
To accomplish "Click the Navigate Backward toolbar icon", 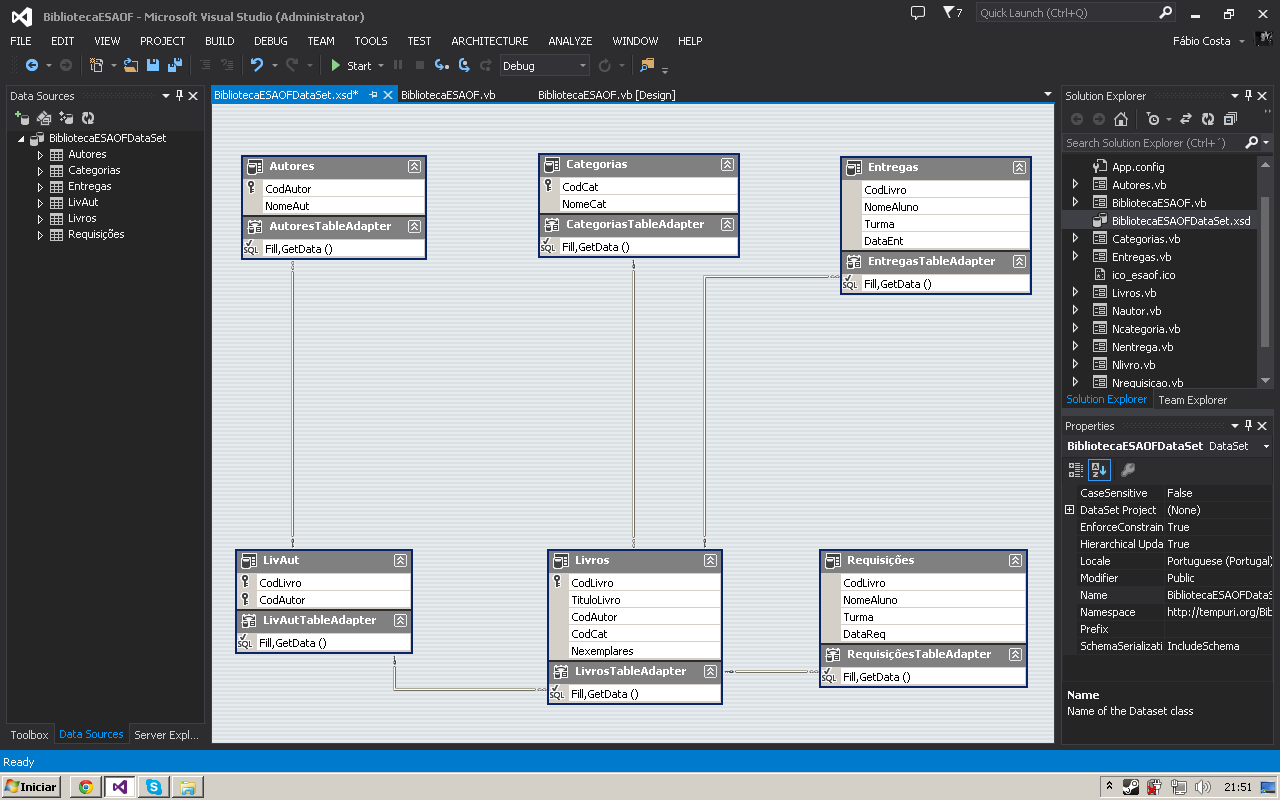I will point(32,66).
